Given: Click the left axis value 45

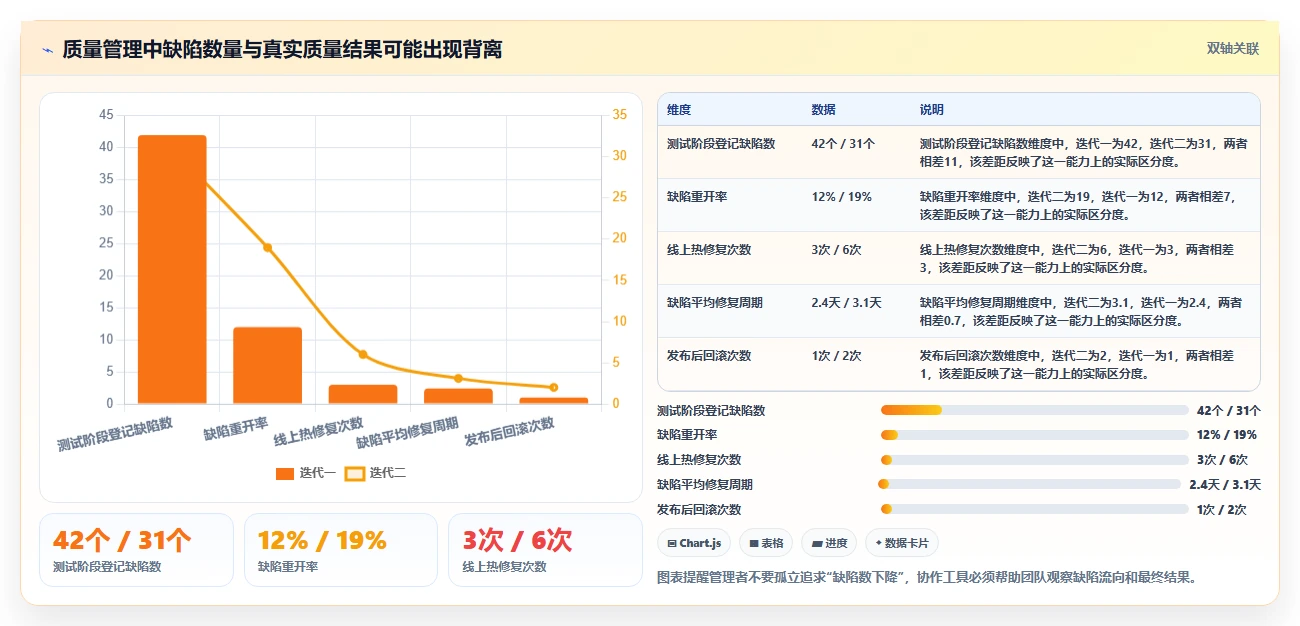Looking at the screenshot, I should [x=106, y=115].
